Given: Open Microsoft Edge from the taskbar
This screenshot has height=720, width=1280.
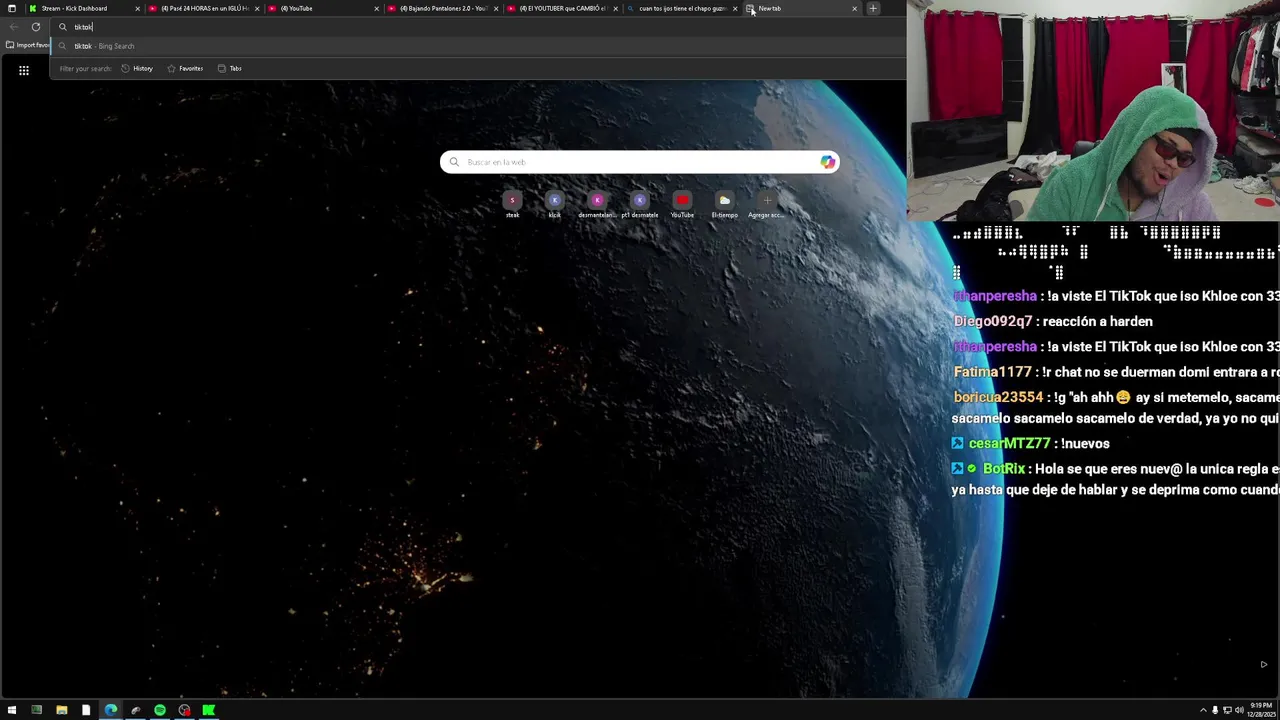Looking at the screenshot, I should coord(111,710).
